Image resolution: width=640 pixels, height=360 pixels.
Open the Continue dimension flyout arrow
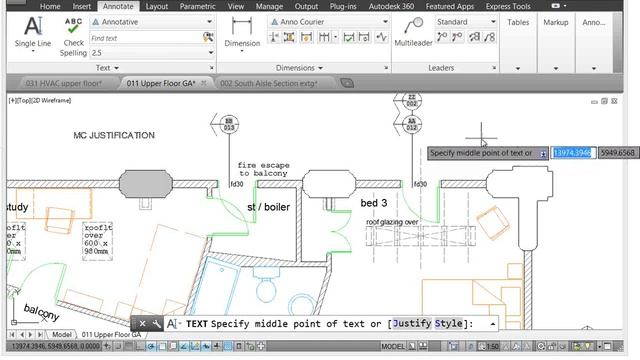336,38
